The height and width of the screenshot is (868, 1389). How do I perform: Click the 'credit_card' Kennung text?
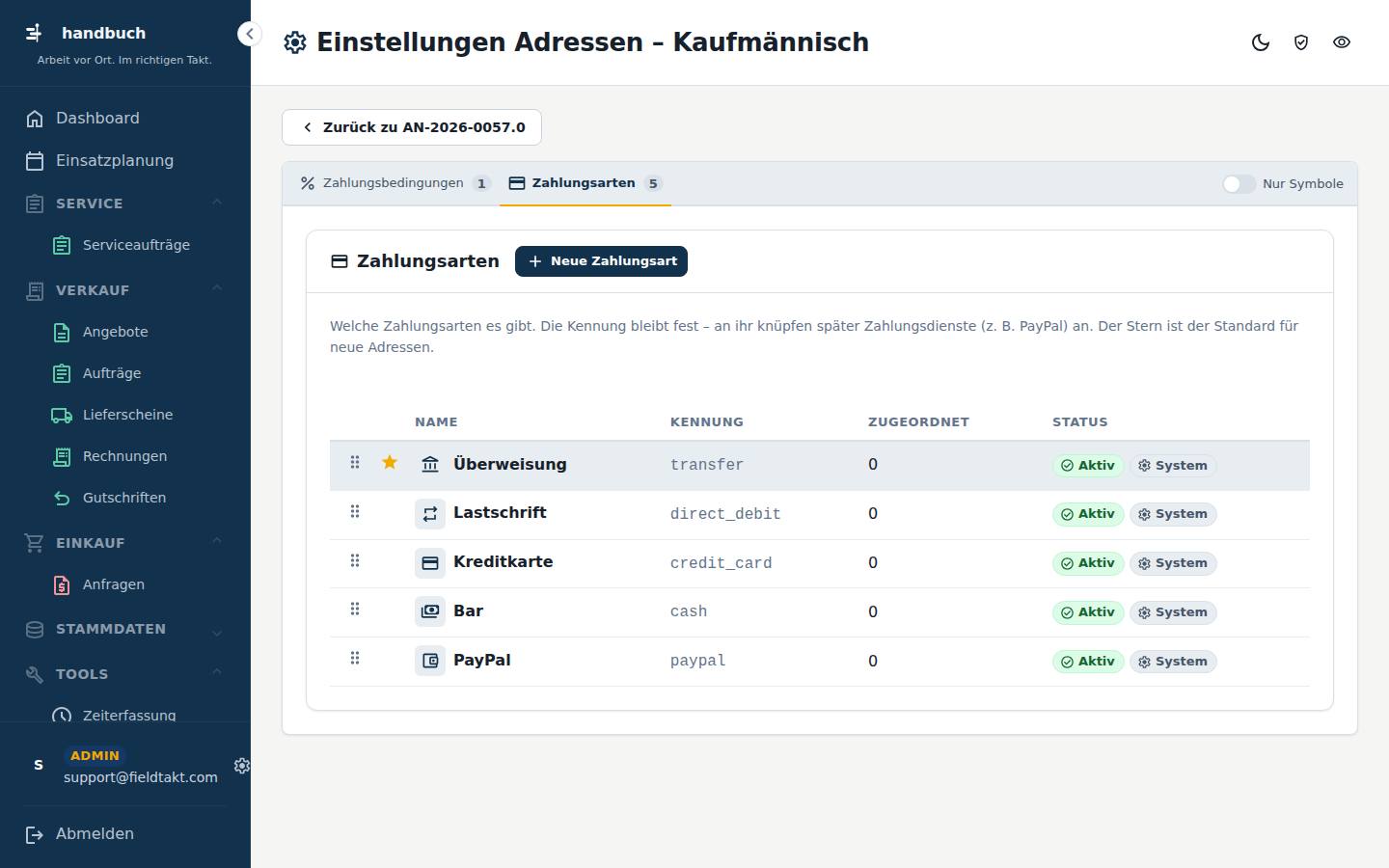point(722,563)
